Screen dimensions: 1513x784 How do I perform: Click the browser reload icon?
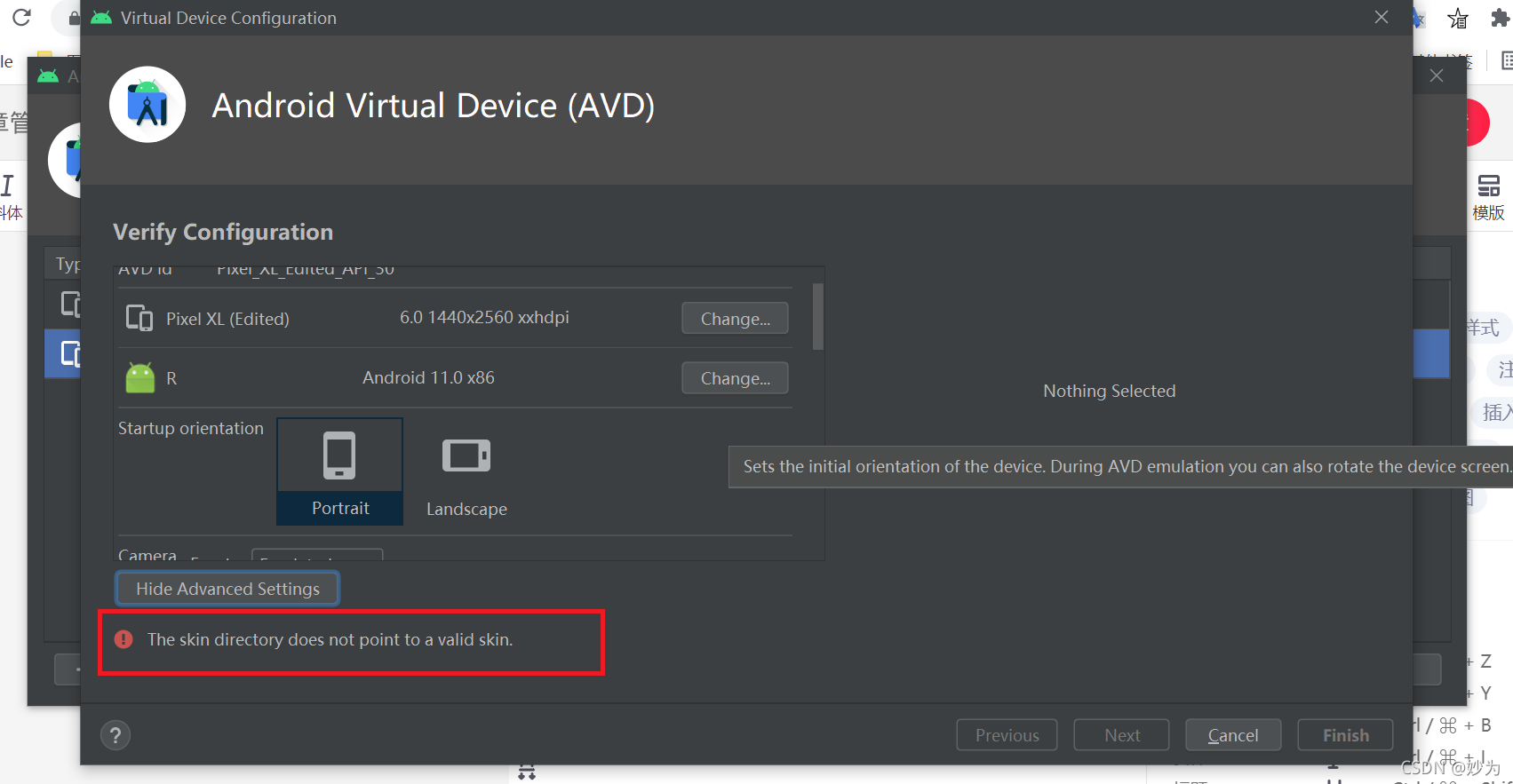click(x=21, y=17)
